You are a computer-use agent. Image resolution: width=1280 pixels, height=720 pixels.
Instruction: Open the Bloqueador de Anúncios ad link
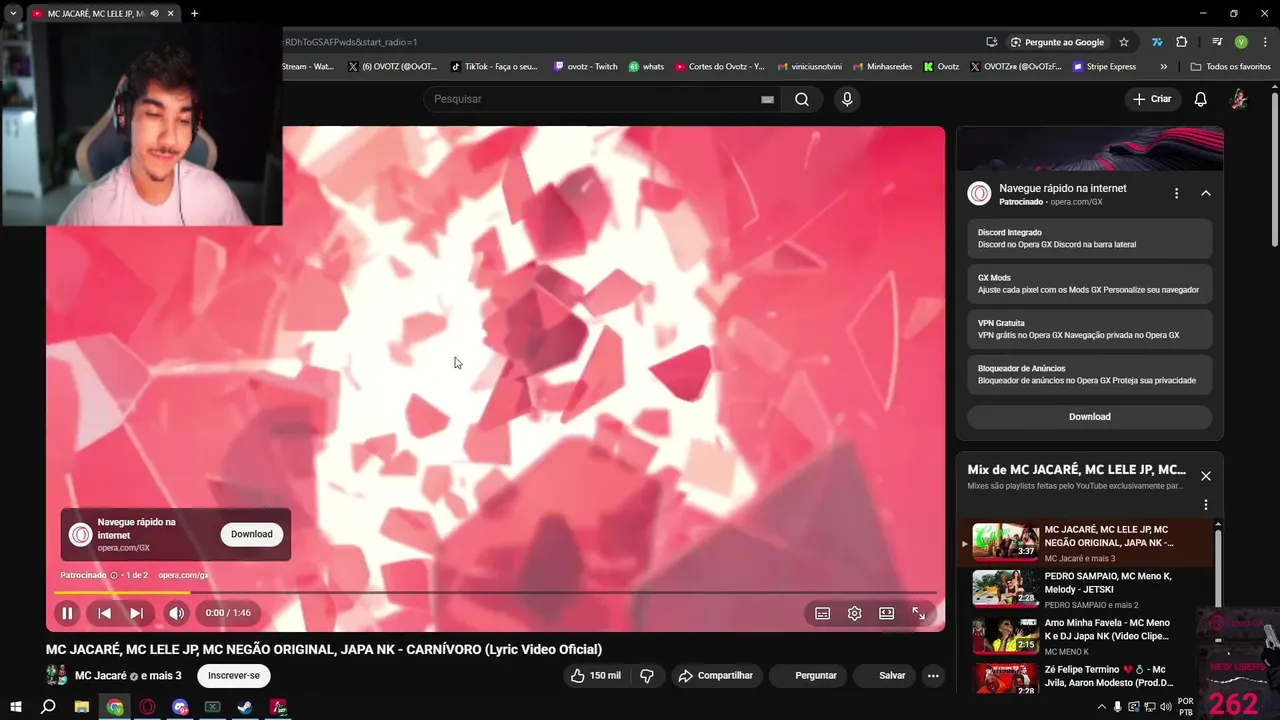[x=1090, y=374]
